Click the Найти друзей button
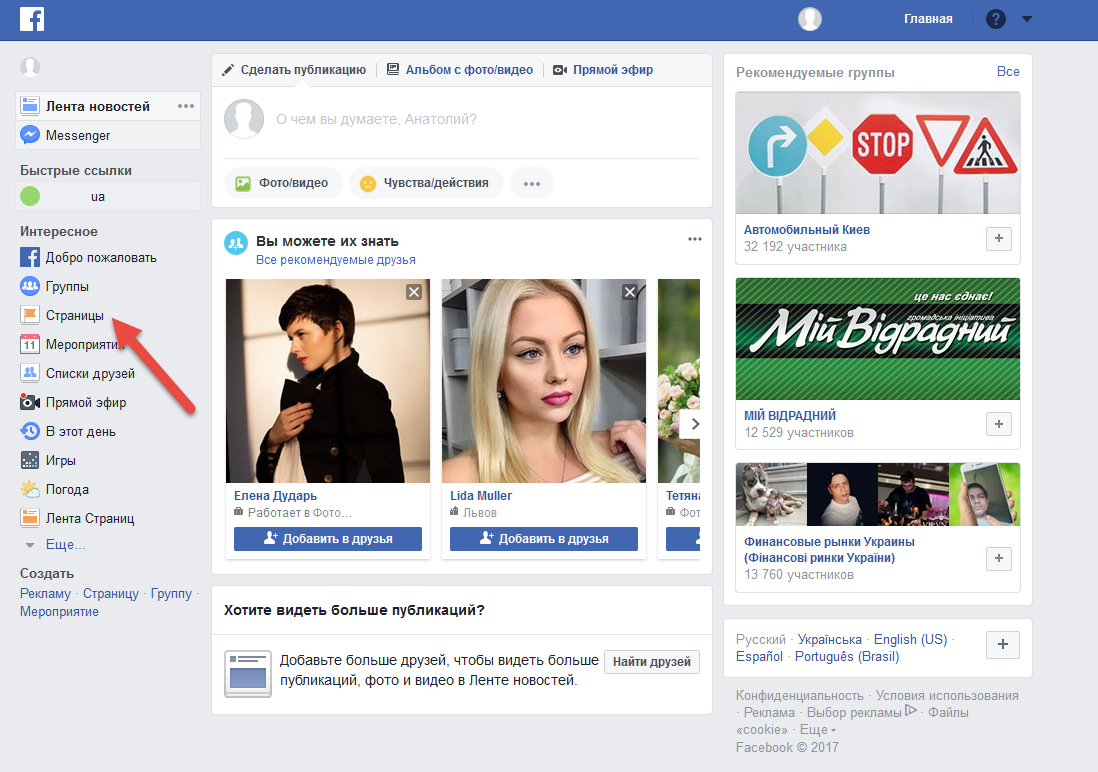This screenshot has height=772, width=1098. tap(651, 661)
